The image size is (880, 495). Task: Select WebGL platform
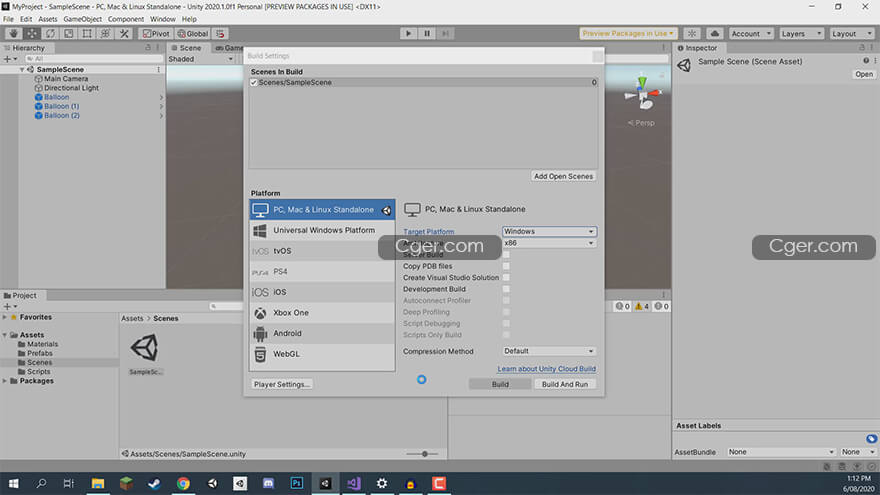[322, 354]
